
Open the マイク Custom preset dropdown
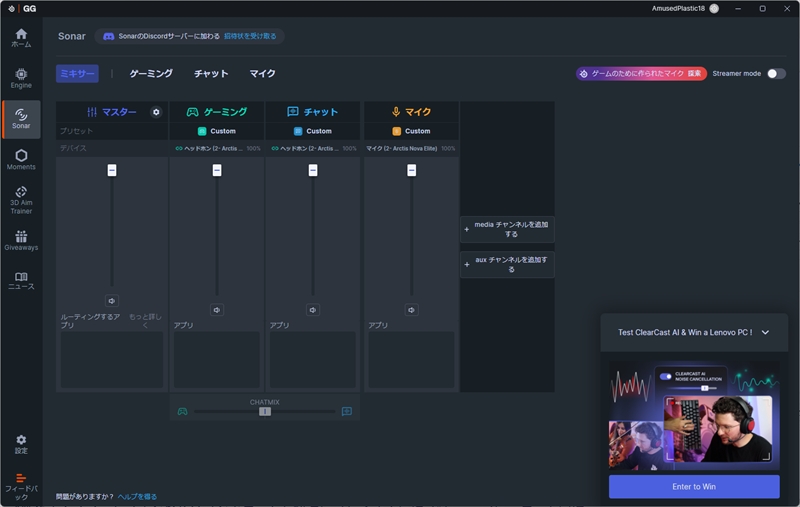(x=411, y=131)
